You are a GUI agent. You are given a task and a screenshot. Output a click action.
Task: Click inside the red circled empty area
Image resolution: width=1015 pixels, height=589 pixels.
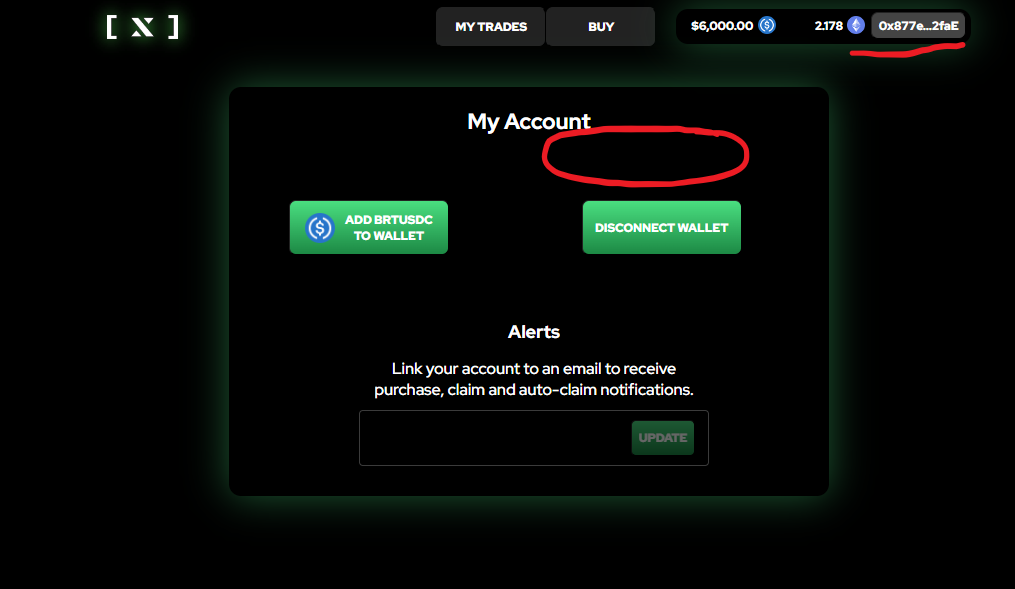tap(645, 156)
